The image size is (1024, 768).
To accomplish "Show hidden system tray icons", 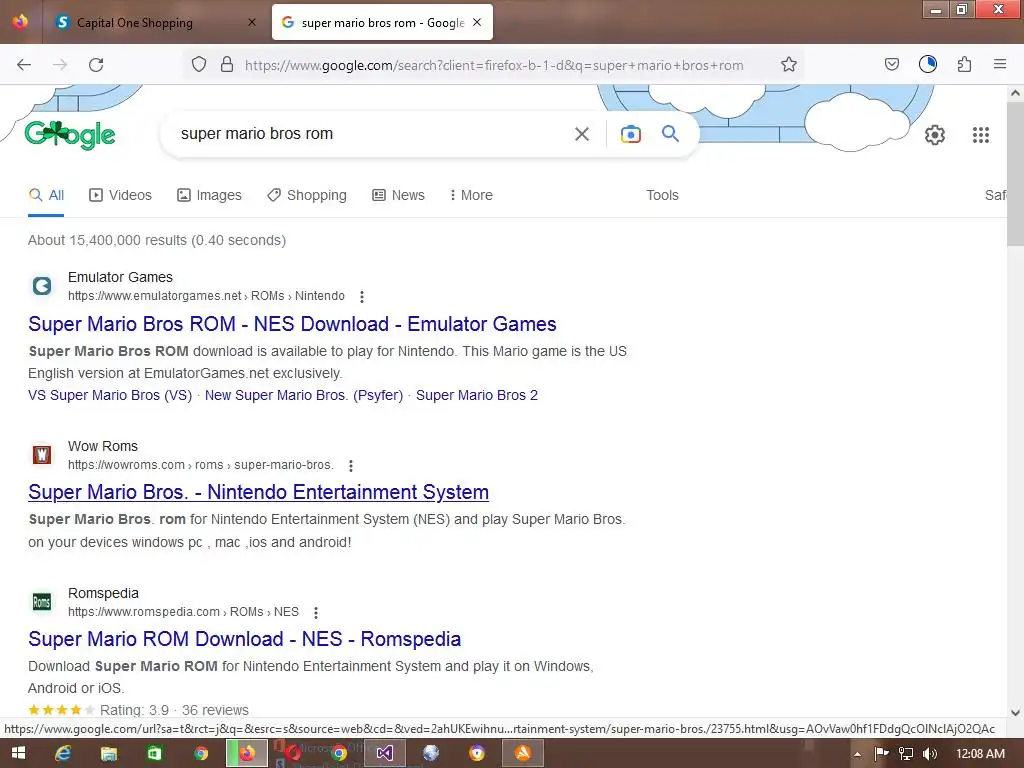I will click(x=857, y=754).
